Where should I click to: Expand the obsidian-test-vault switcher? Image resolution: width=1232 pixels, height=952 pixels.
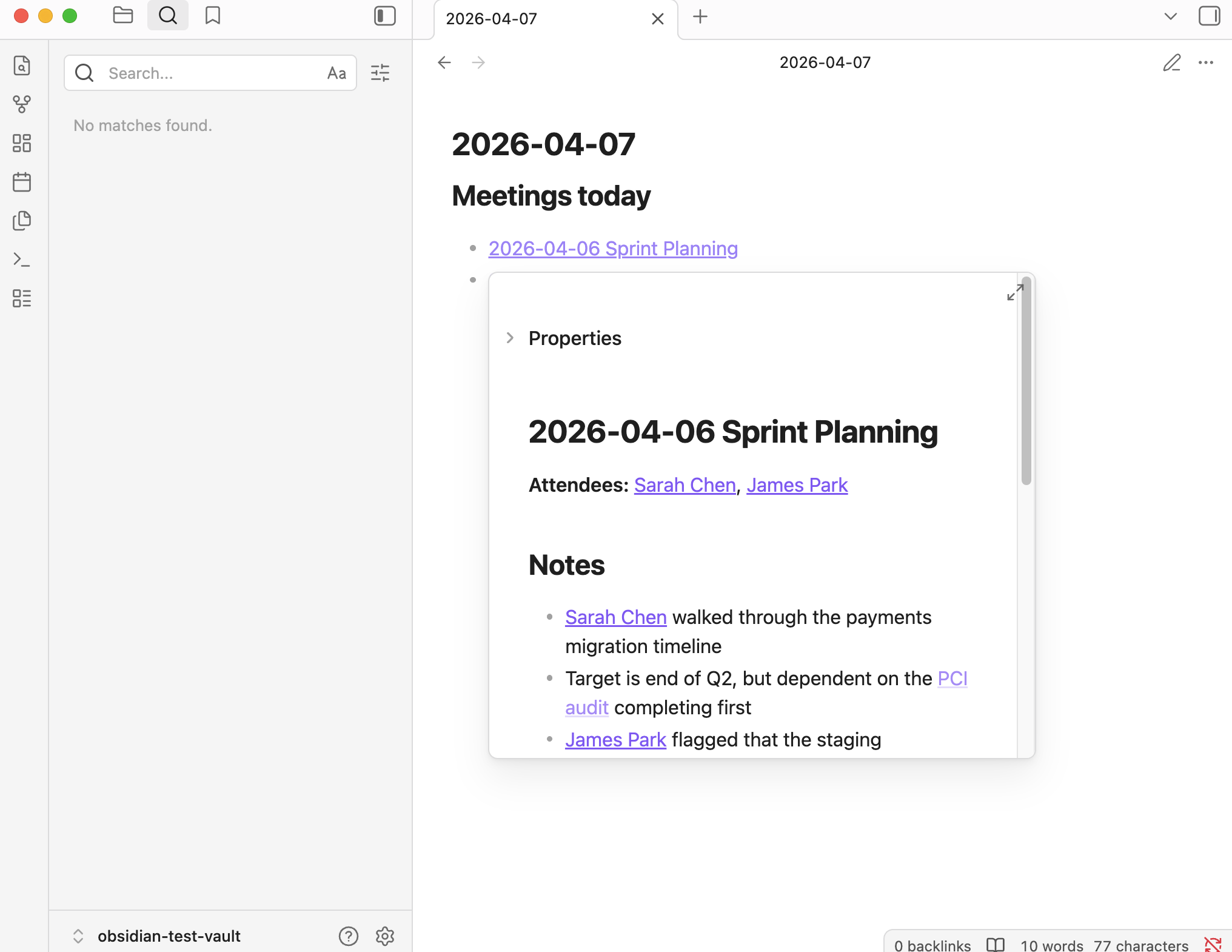coord(78,936)
